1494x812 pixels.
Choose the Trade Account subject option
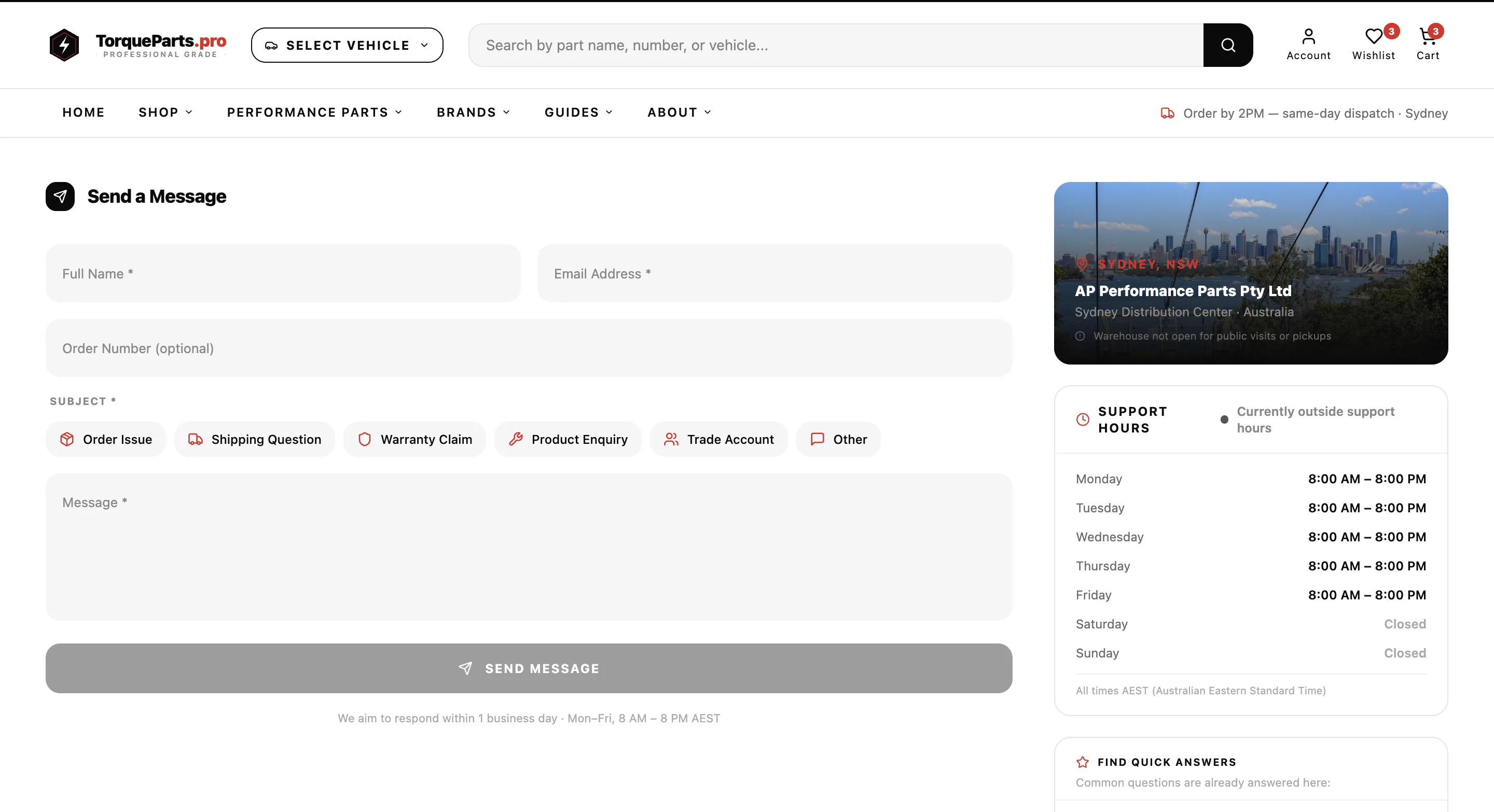coord(718,439)
